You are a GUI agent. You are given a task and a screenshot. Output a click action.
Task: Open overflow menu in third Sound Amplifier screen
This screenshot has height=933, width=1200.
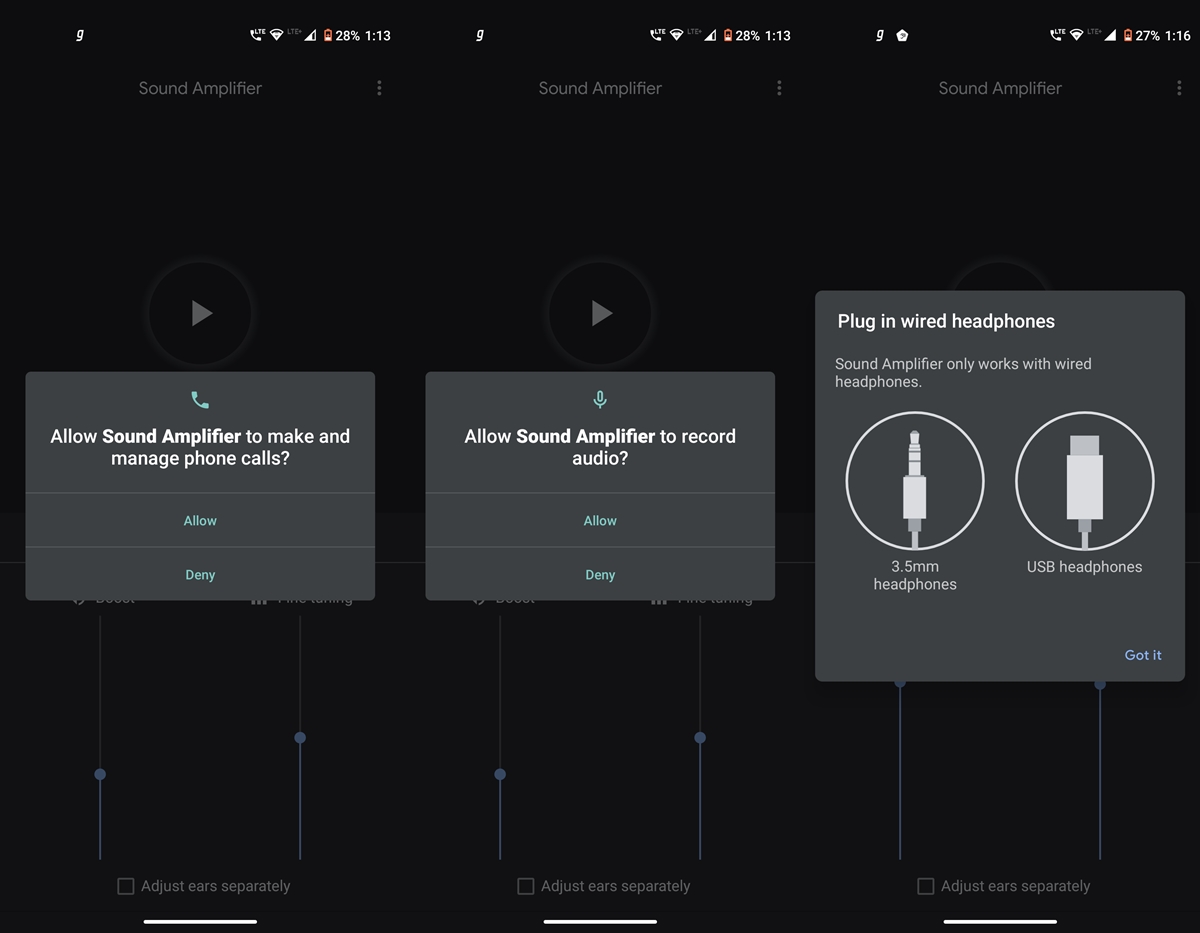coord(1179,88)
